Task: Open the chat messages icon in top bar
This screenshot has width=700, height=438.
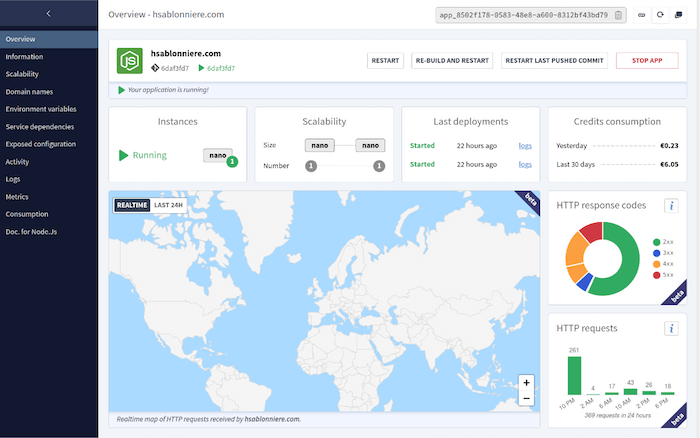Action: (678, 15)
